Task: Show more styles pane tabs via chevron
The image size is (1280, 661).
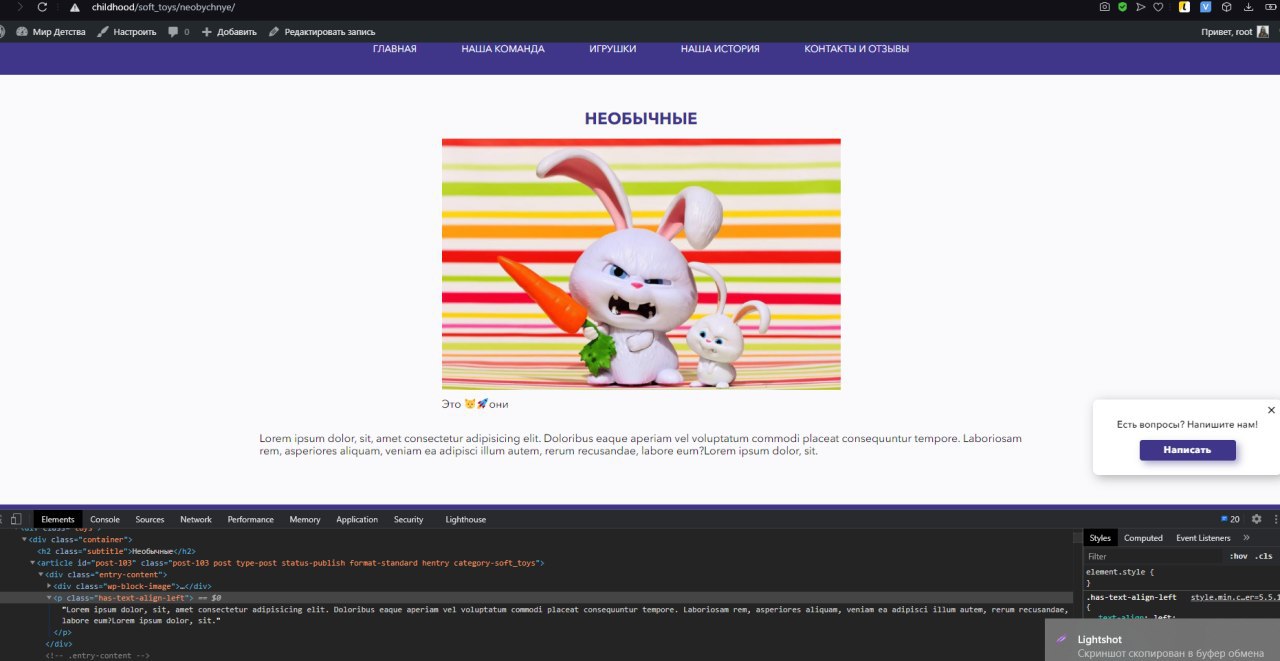Action: click(x=1246, y=538)
